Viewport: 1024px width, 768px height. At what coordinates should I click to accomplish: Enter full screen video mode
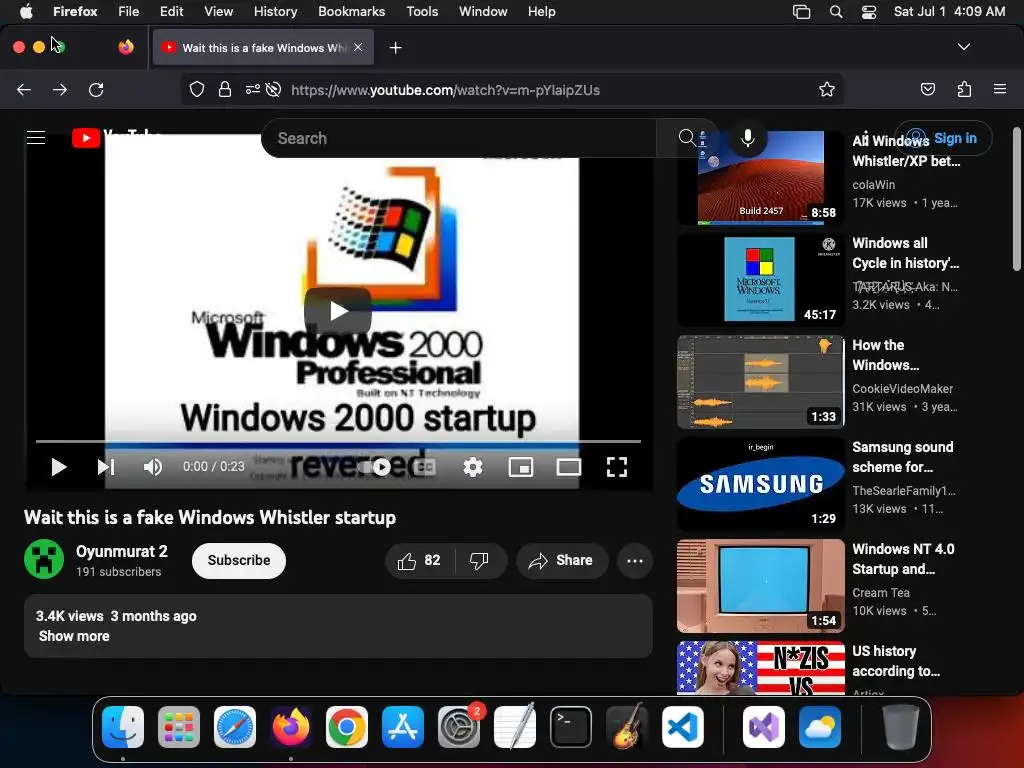click(616, 467)
